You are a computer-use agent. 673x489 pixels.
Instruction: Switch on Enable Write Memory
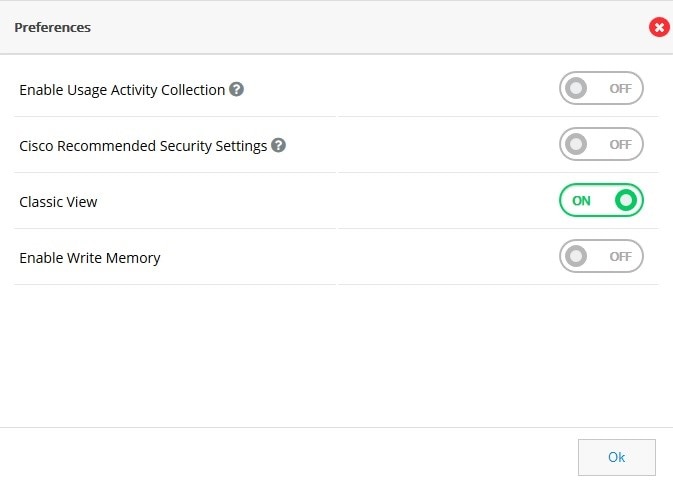click(601, 256)
